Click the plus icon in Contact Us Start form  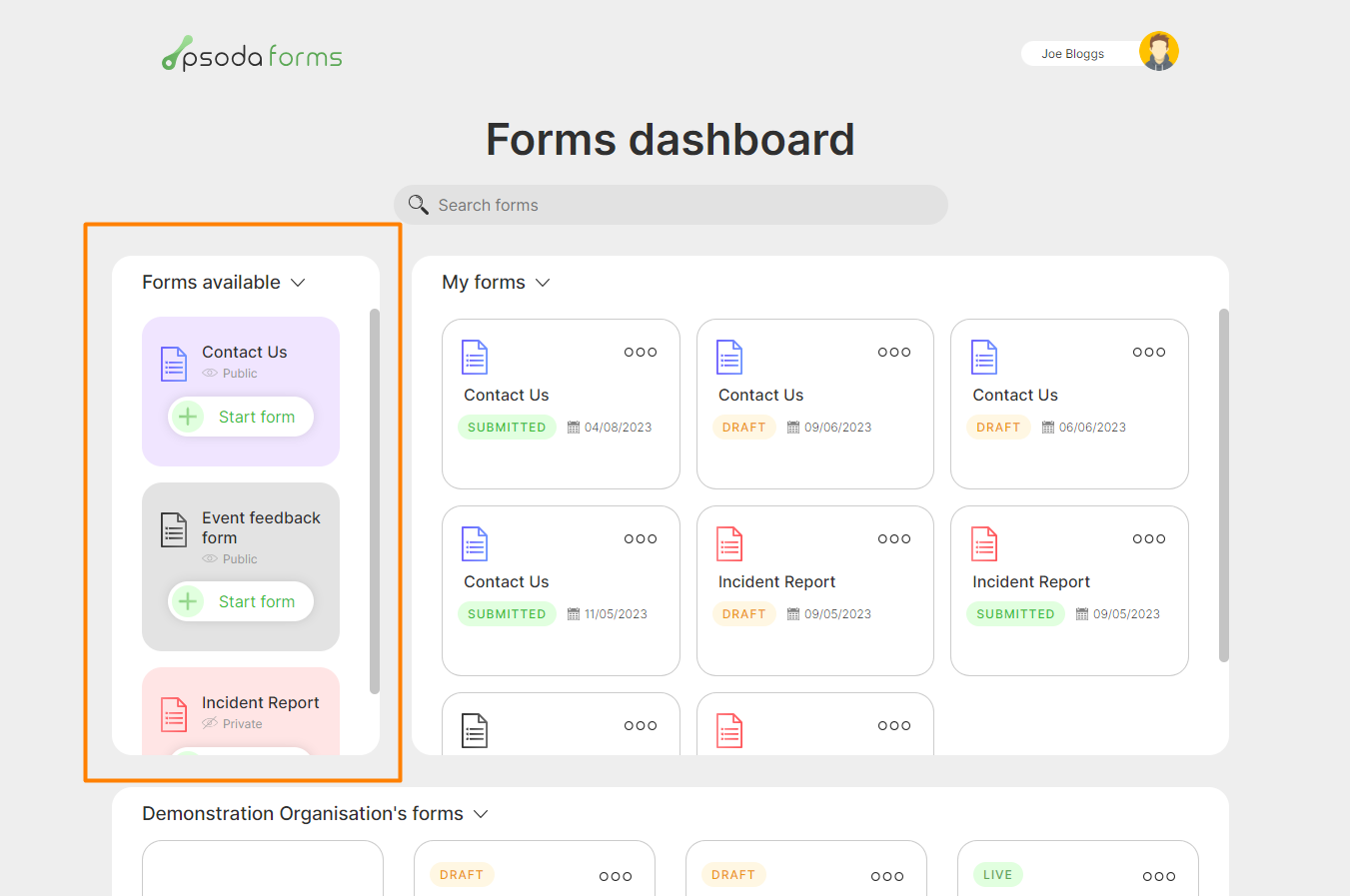coord(187,417)
